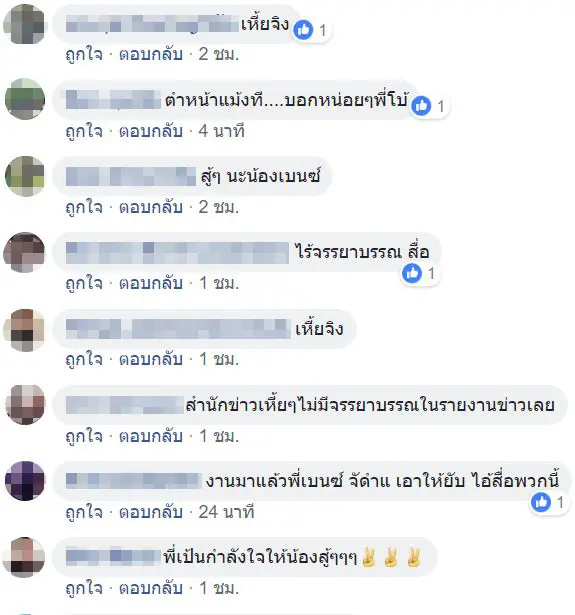
Task: Open the '4 นาที' timestamp link
Action: [x=221, y=131]
